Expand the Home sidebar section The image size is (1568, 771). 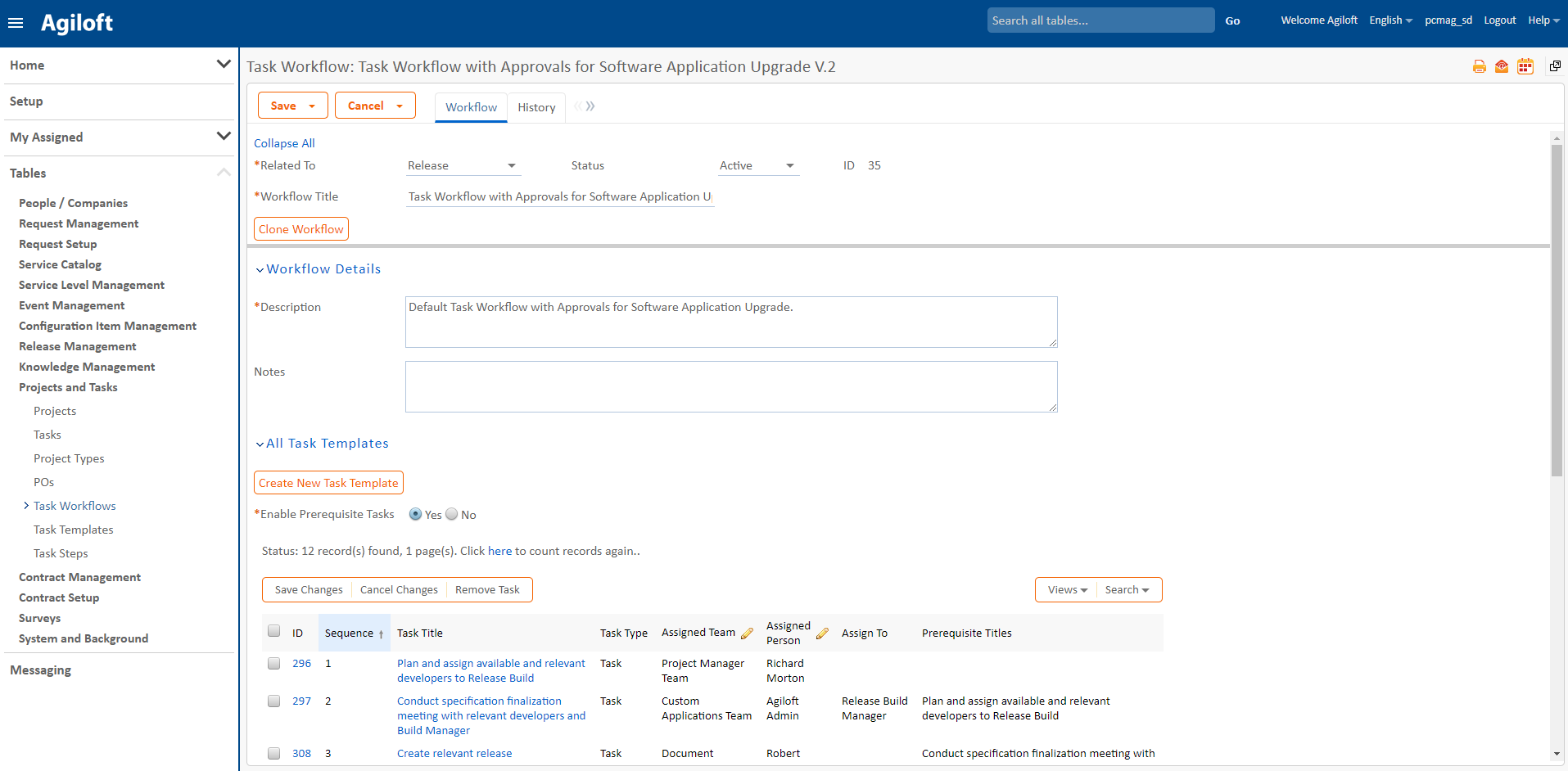pyautogui.click(x=224, y=64)
